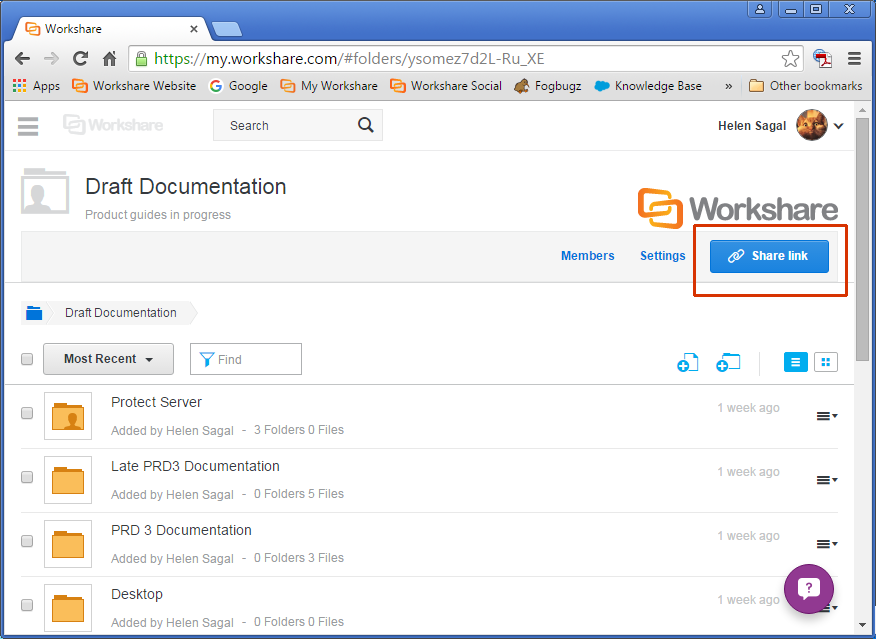
Task: Open Workshare Website bookmark
Action: click(134, 86)
